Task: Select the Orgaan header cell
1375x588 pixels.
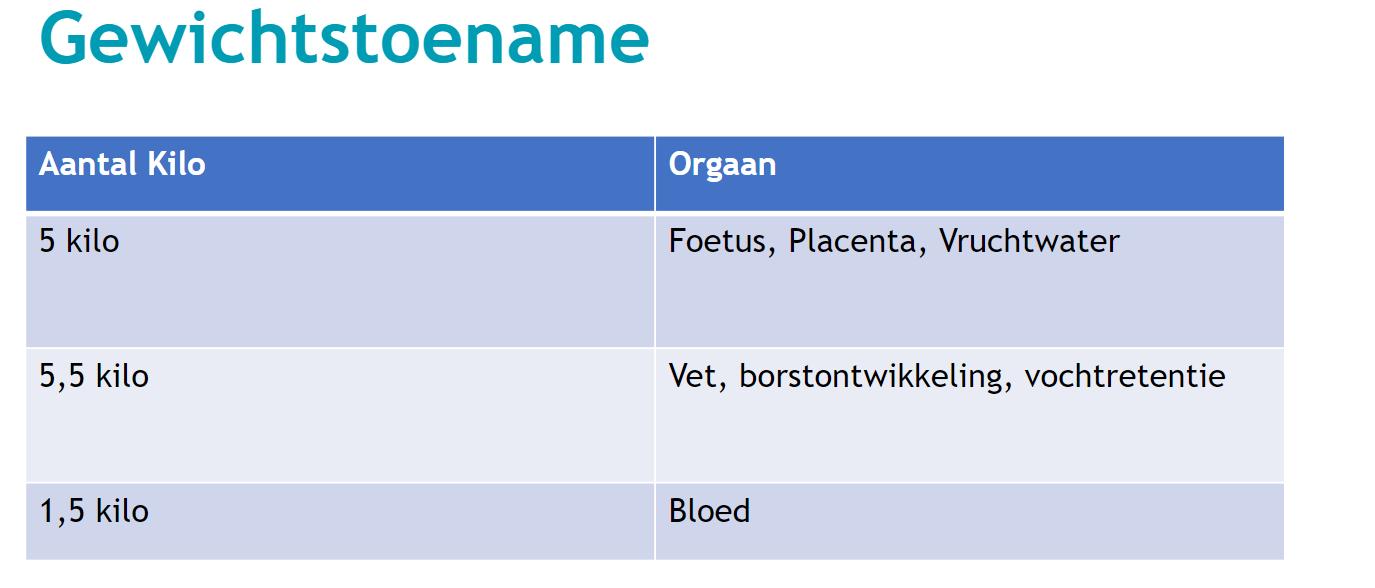Action: (x=969, y=174)
